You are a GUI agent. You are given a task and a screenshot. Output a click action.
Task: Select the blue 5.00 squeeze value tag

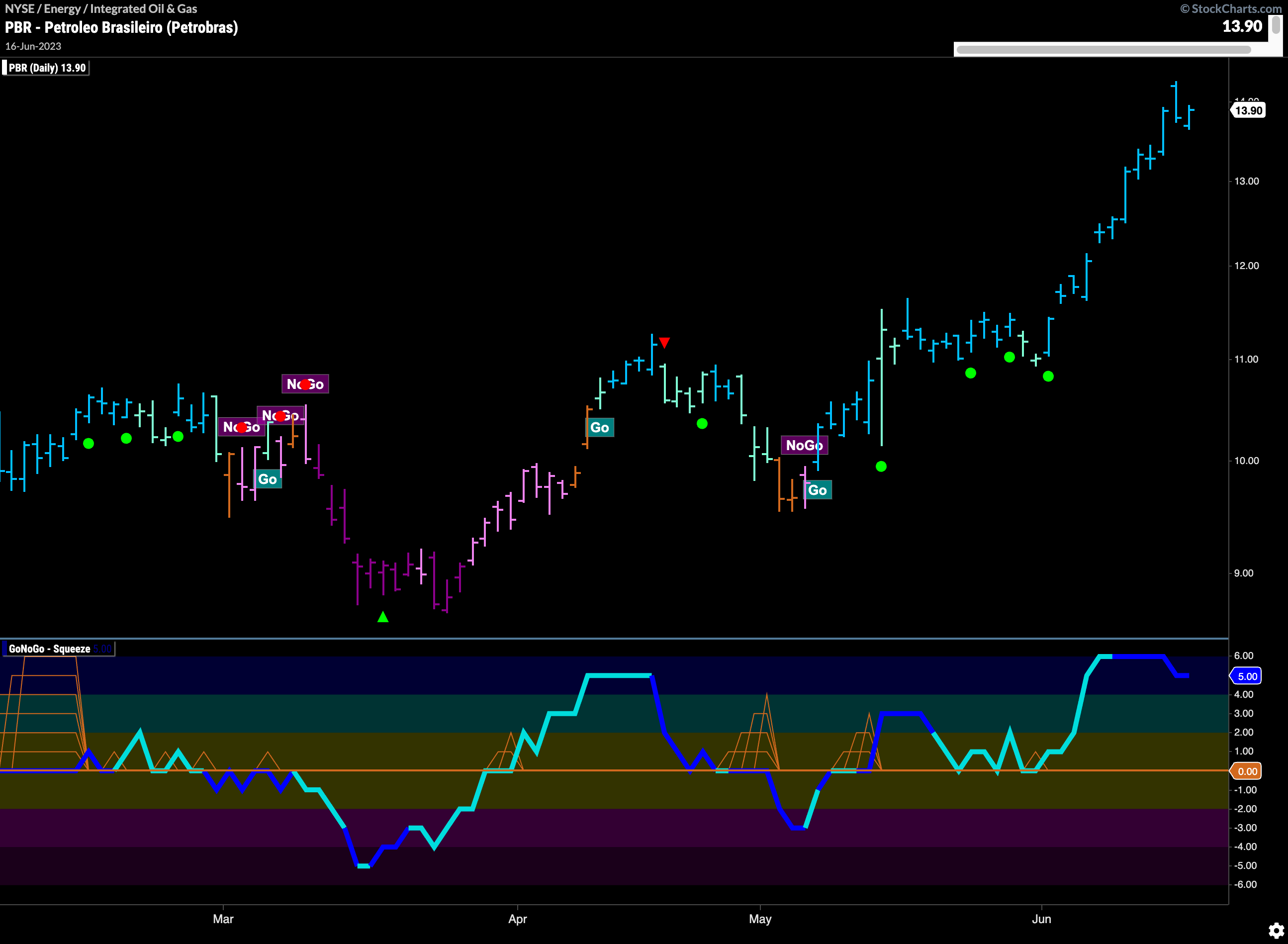coord(1247,676)
